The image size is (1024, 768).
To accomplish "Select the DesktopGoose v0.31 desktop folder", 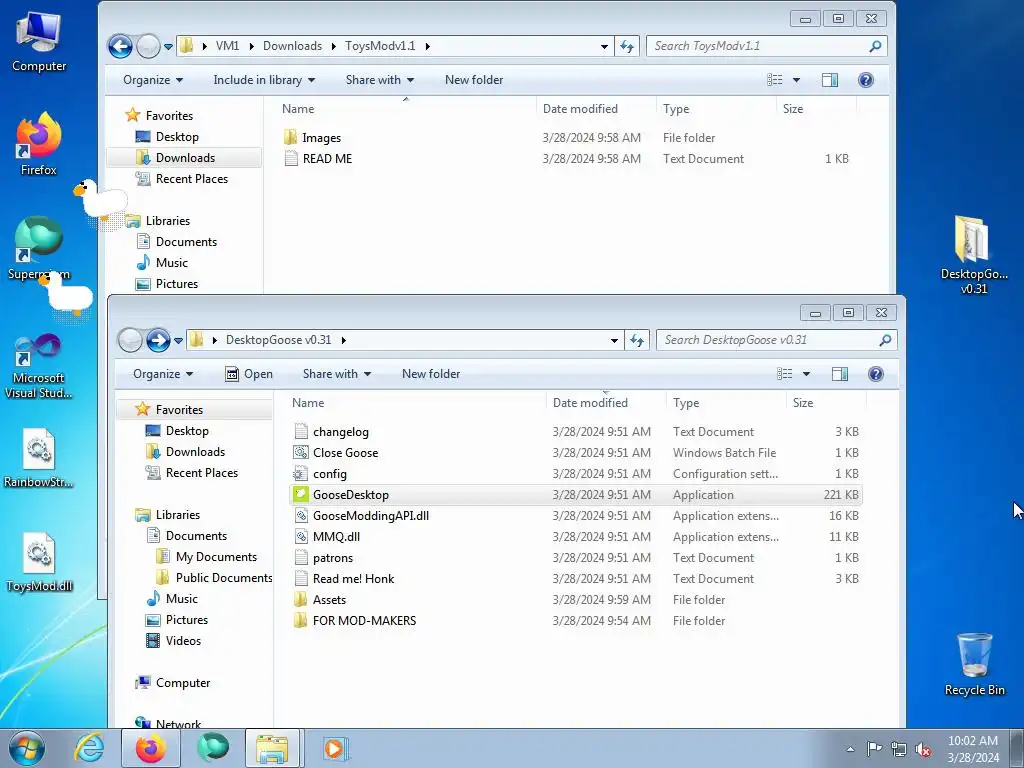I will pyautogui.click(x=974, y=255).
